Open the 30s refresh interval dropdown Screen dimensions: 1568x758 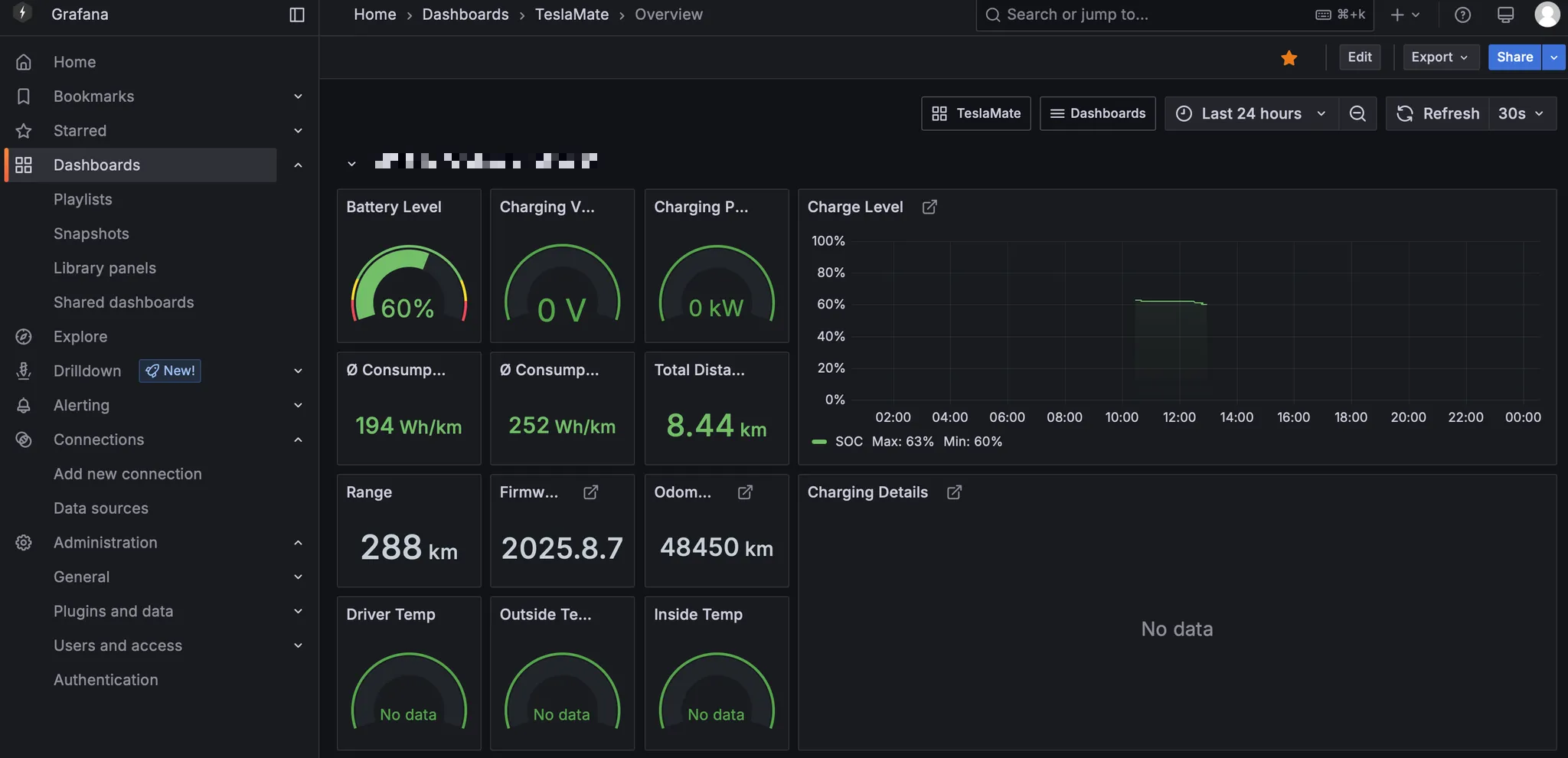pos(1522,113)
